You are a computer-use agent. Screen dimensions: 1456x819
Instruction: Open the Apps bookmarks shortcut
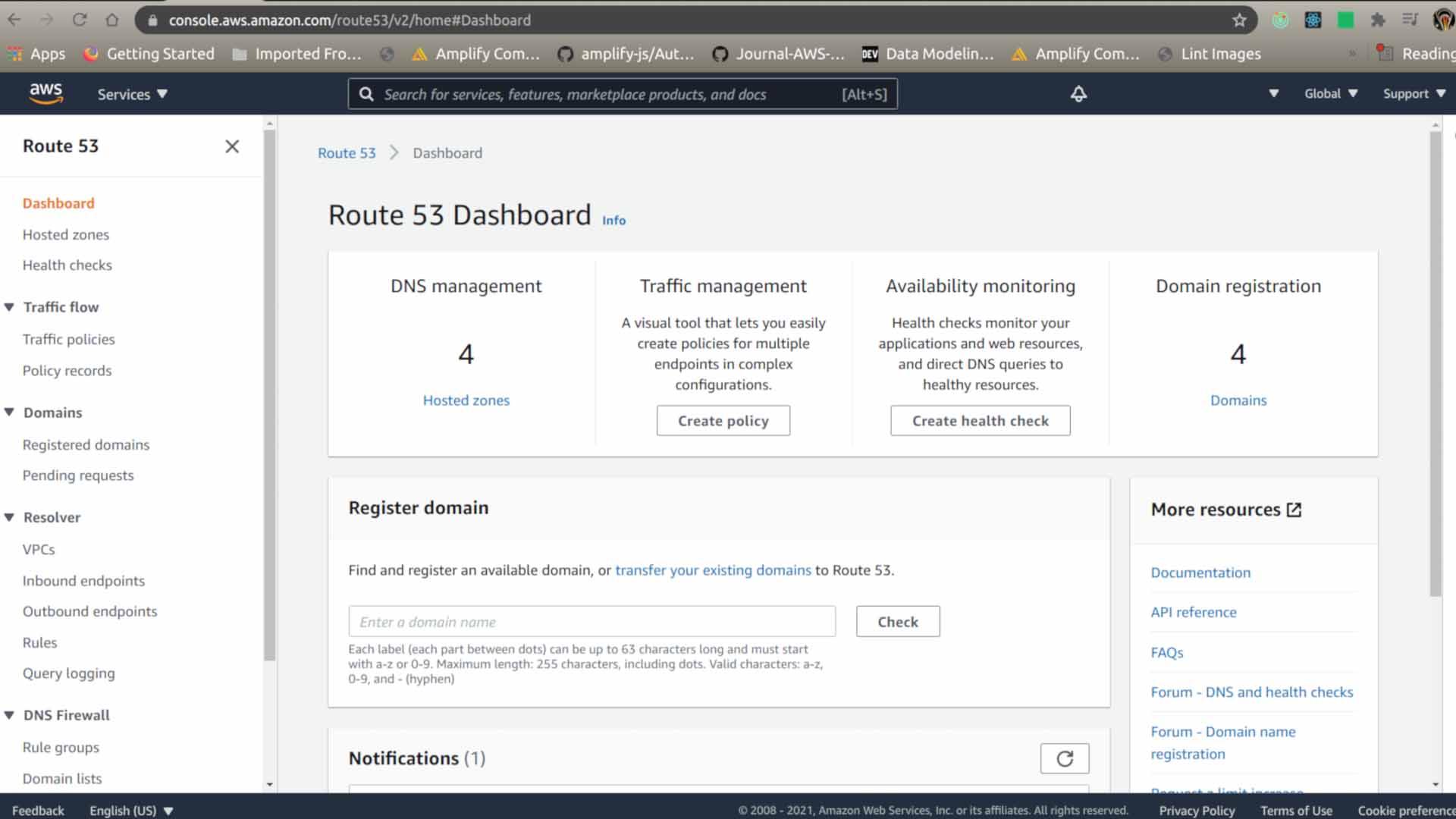coord(36,54)
